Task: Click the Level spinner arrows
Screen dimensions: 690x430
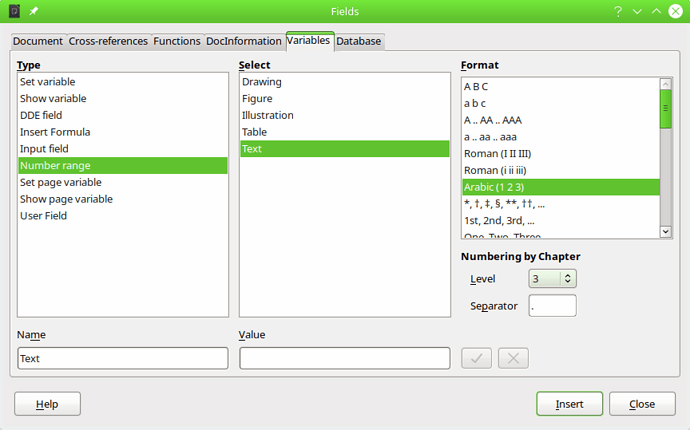Action: [x=568, y=279]
